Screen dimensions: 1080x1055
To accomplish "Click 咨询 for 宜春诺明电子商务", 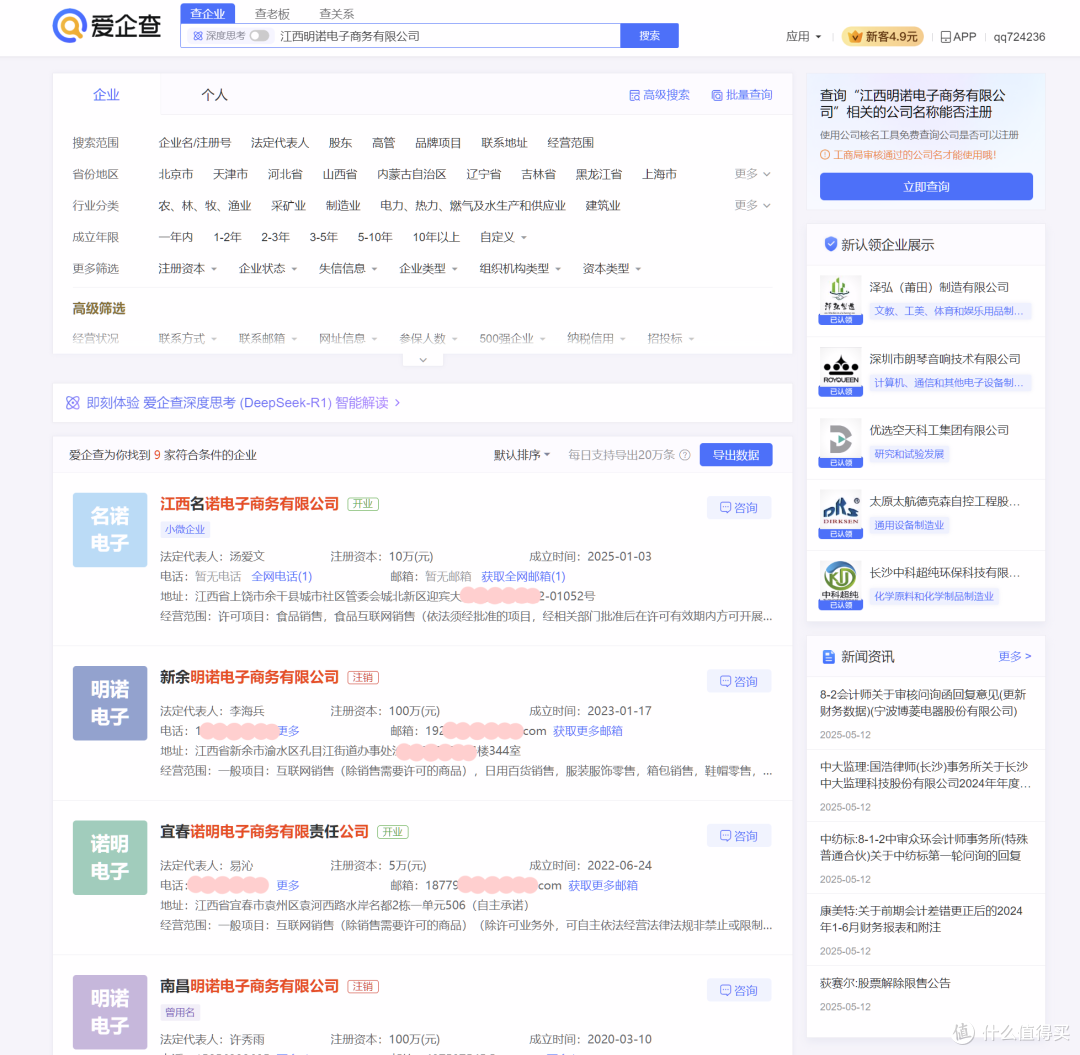I will [738, 835].
